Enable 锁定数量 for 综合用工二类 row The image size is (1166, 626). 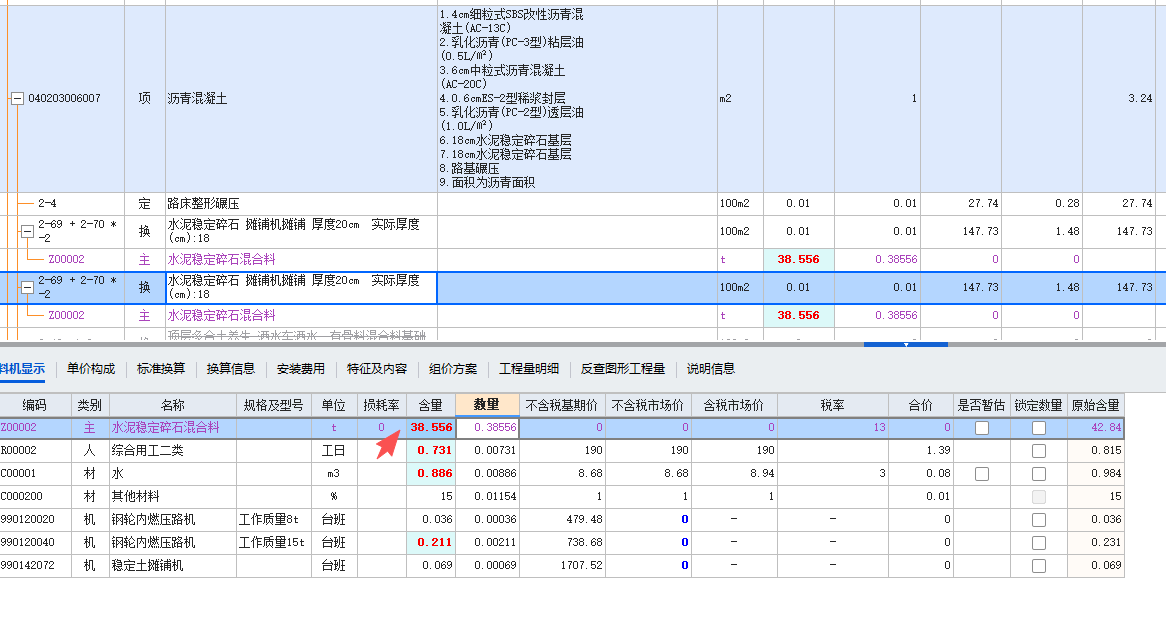pos(1039,451)
